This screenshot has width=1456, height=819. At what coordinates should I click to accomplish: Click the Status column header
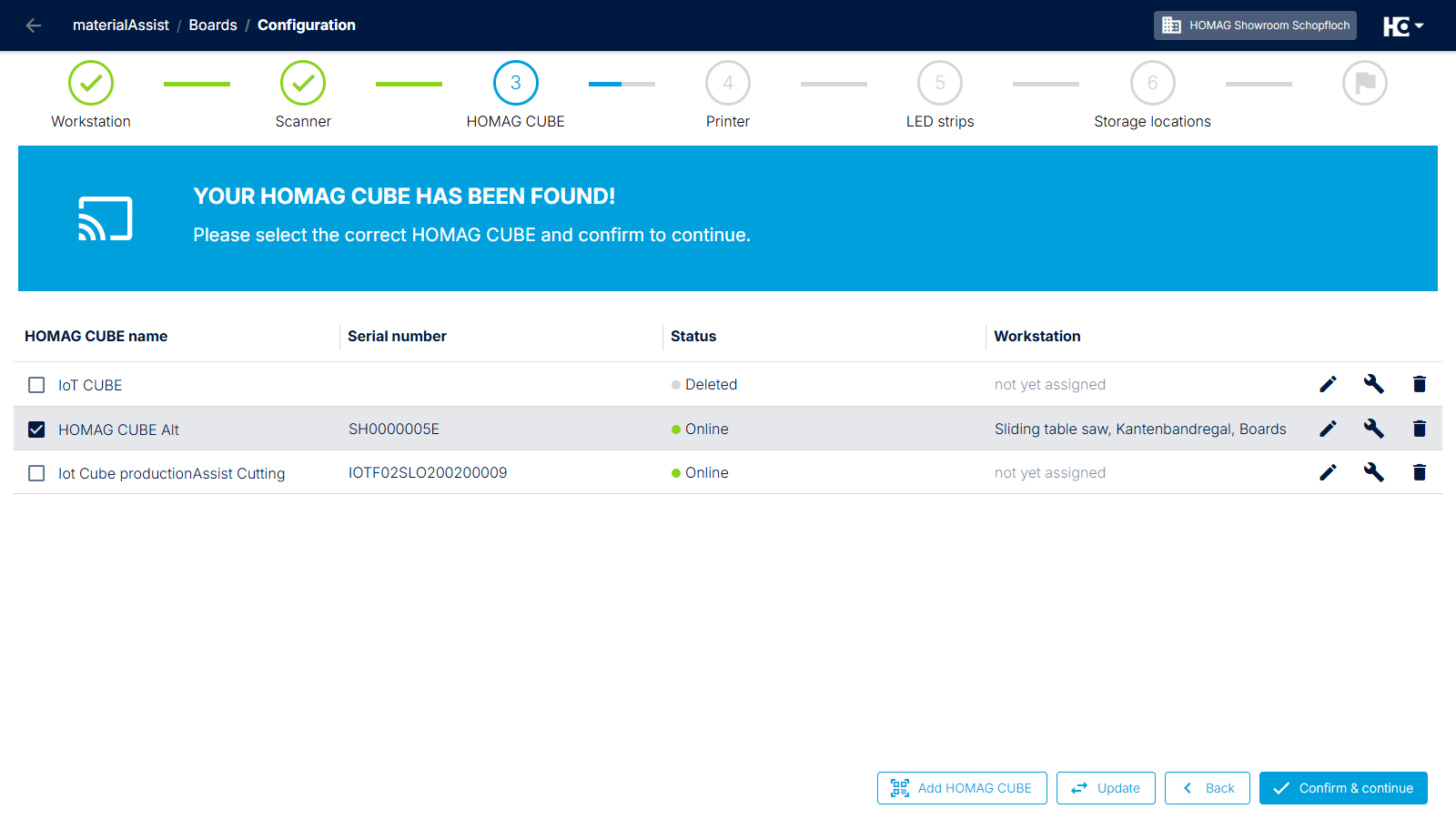coord(693,336)
